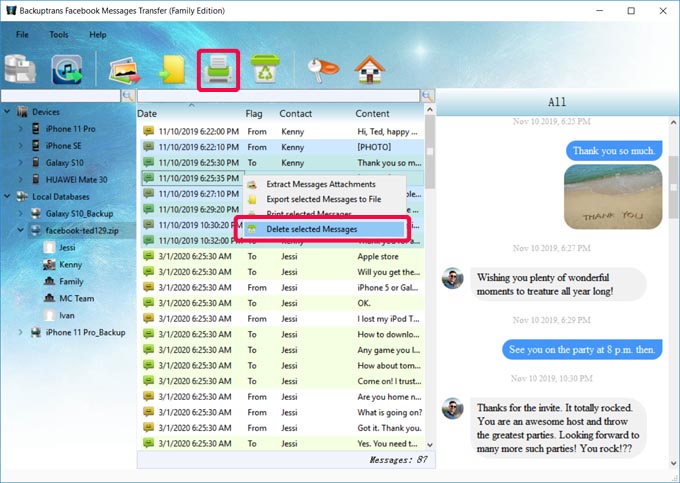680x483 pixels.
Task: Select the 'Come on! I trust...' row
Action: point(281,381)
